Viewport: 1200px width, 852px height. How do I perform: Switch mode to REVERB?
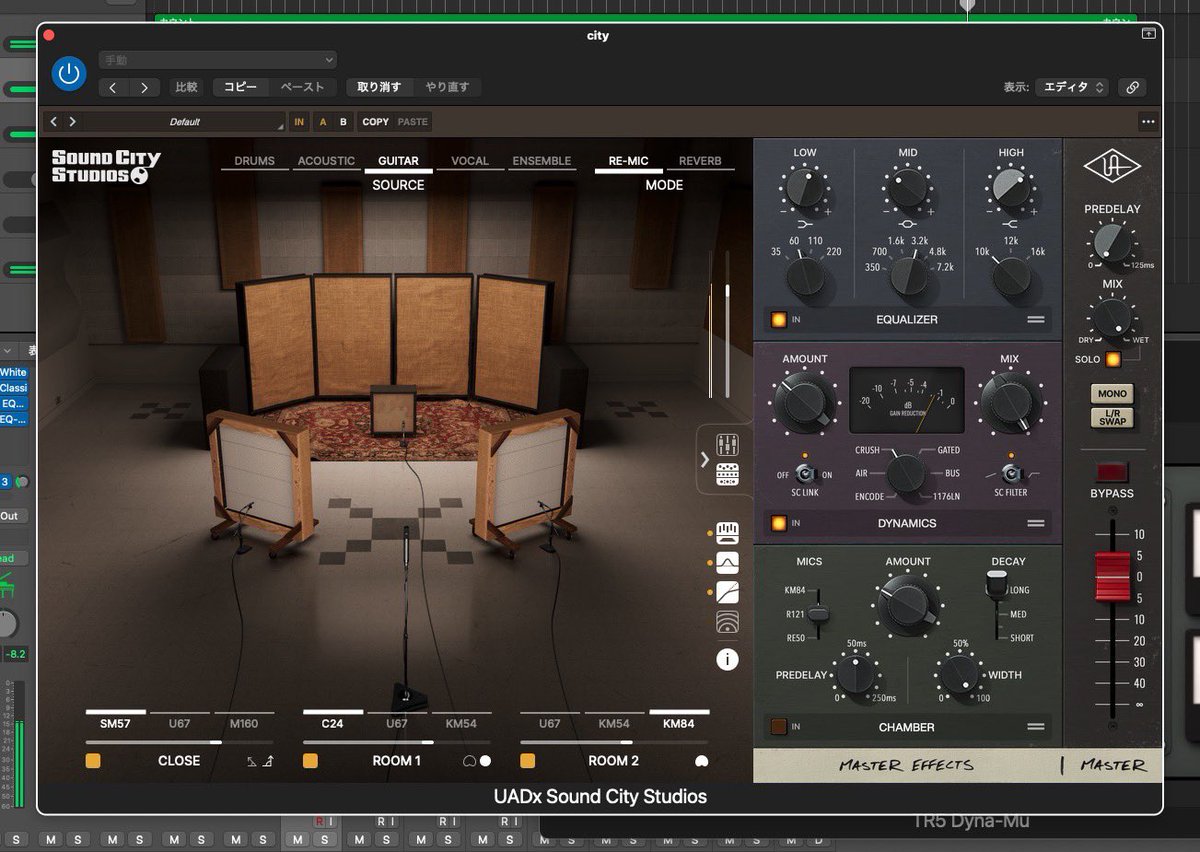click(700, 161)
